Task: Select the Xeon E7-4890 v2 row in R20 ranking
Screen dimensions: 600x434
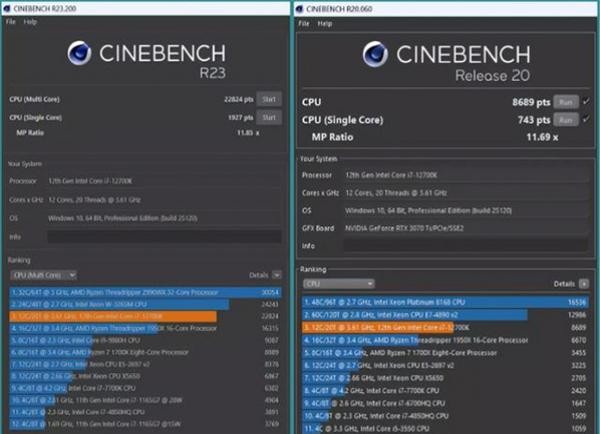Action: point(445,315)
